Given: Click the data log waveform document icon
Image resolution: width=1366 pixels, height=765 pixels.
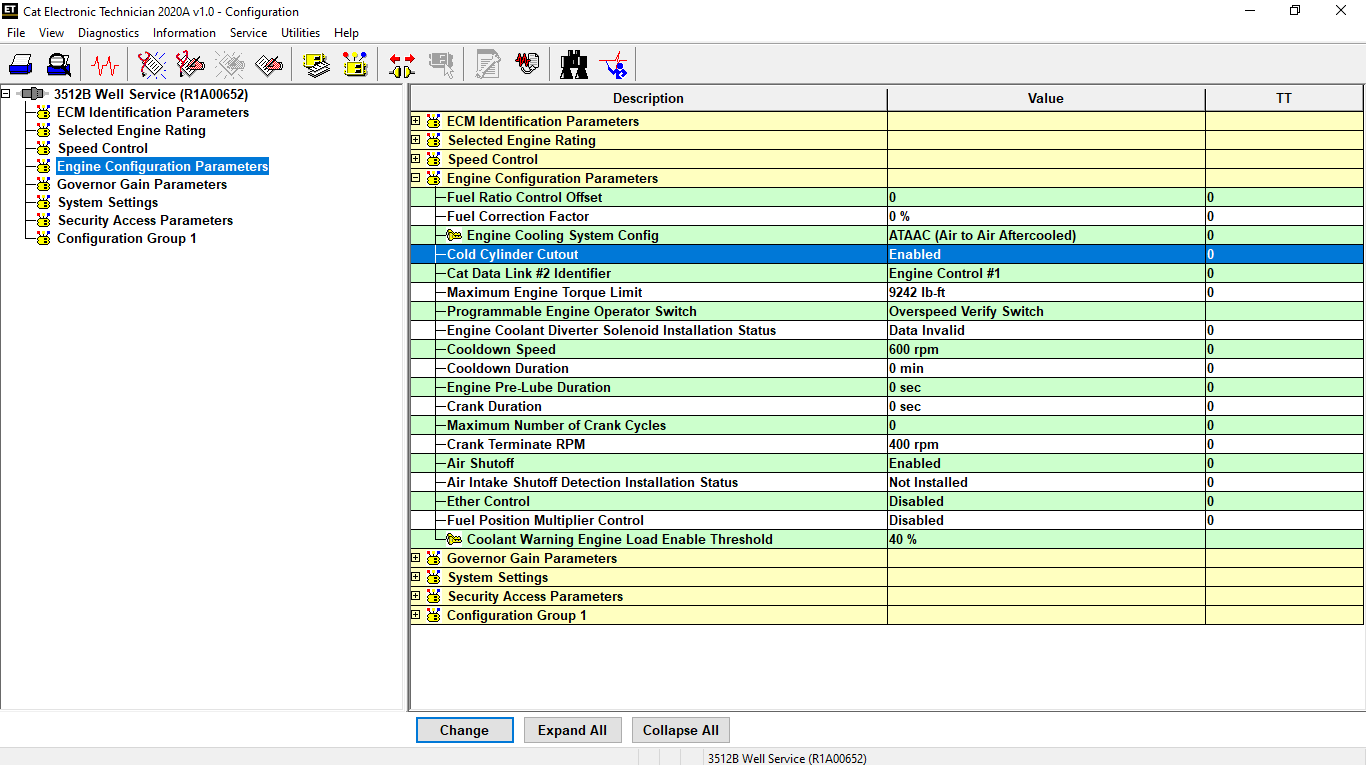Looking at the screenshot, I should [527, 65].
